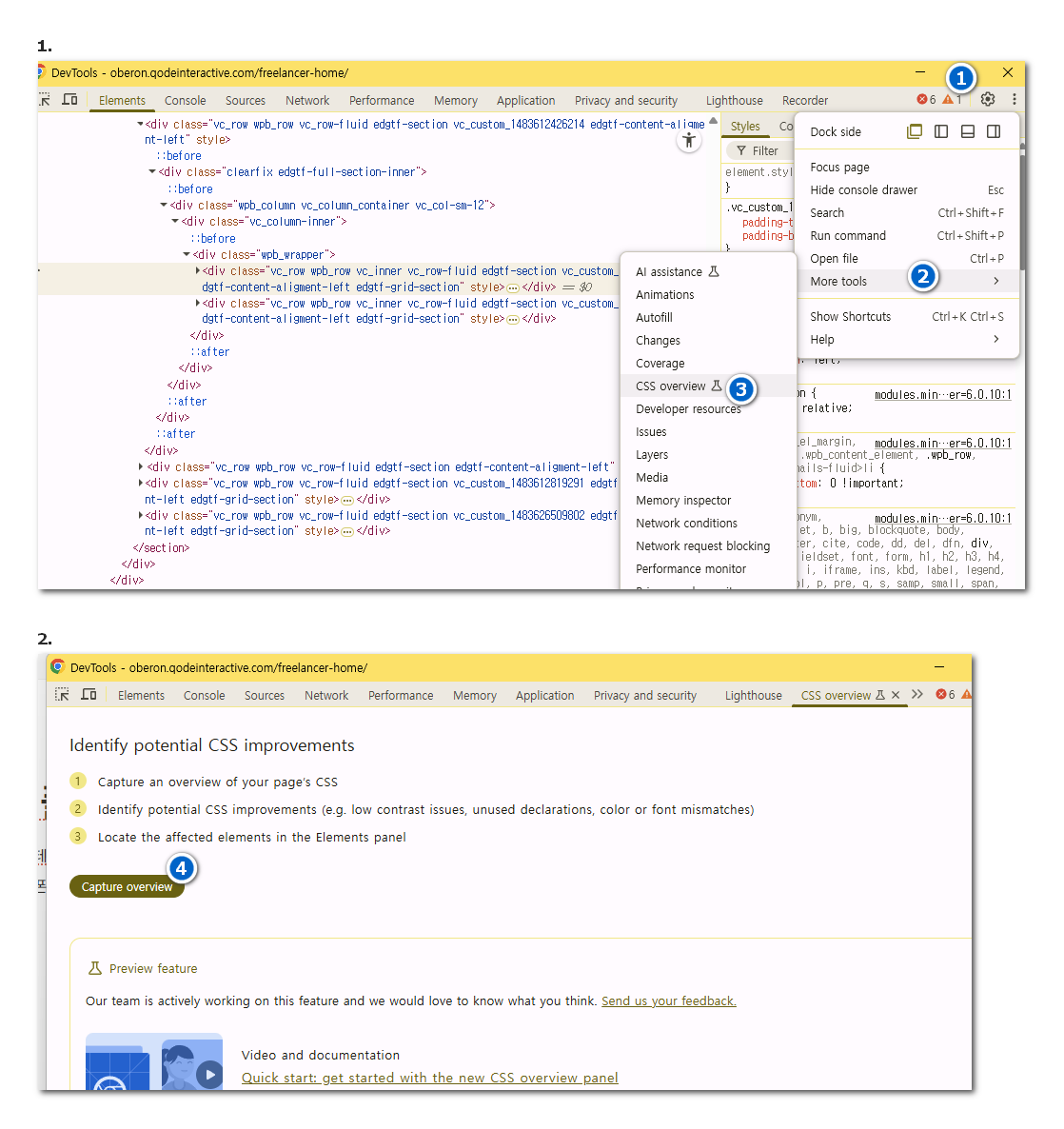The image size is (1064, 1129).
Task: Select dock to left icon
Action: (941, 131)
